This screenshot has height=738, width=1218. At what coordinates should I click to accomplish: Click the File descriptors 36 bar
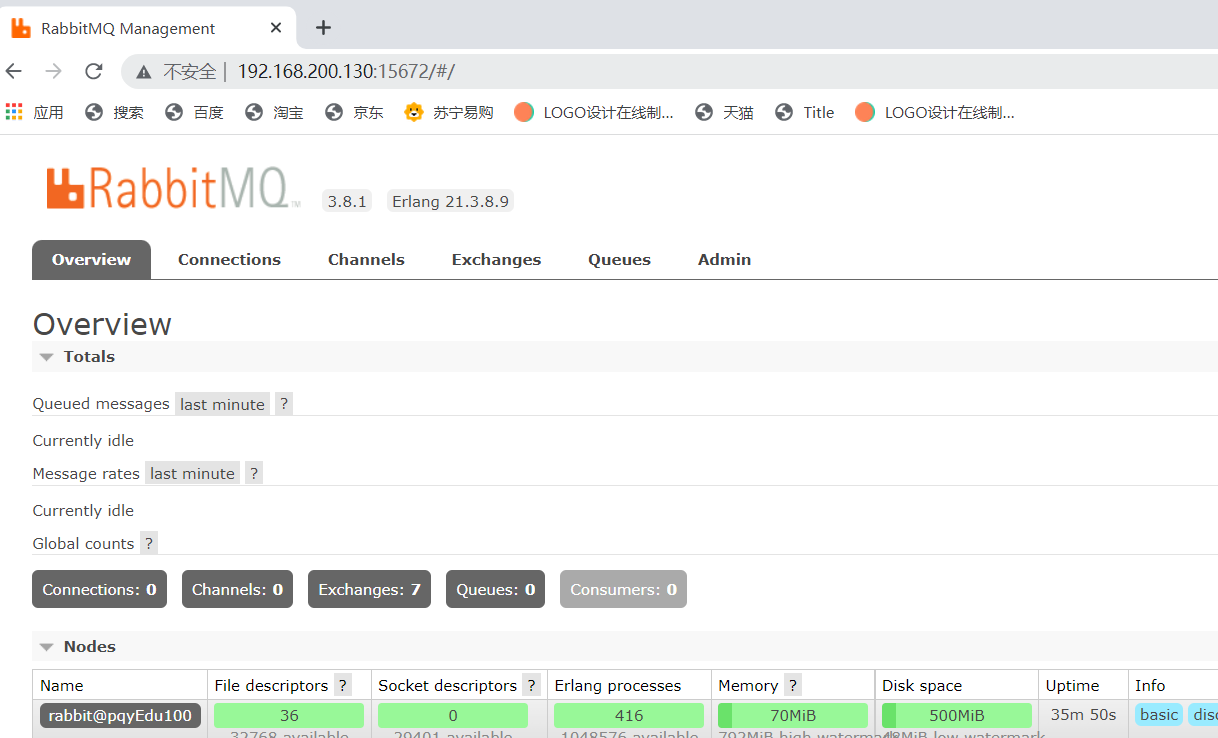click(289, 715)
